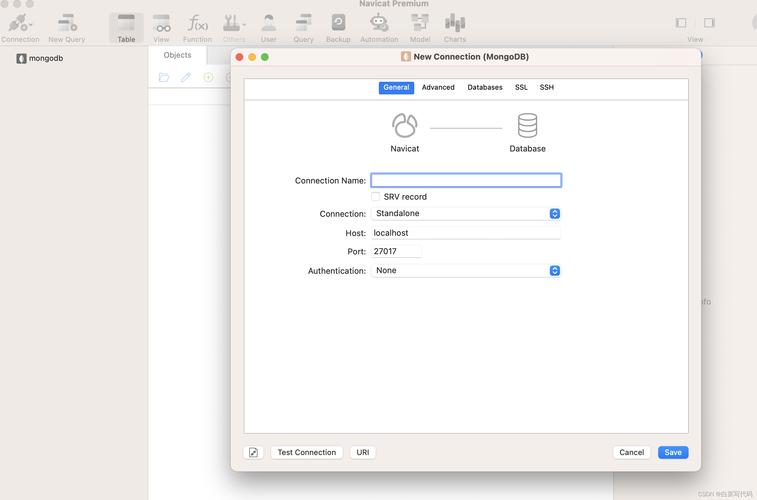Click the plus add icon under Objects
Viewport: 757px width, 500px height.
[x=208, y=77]
